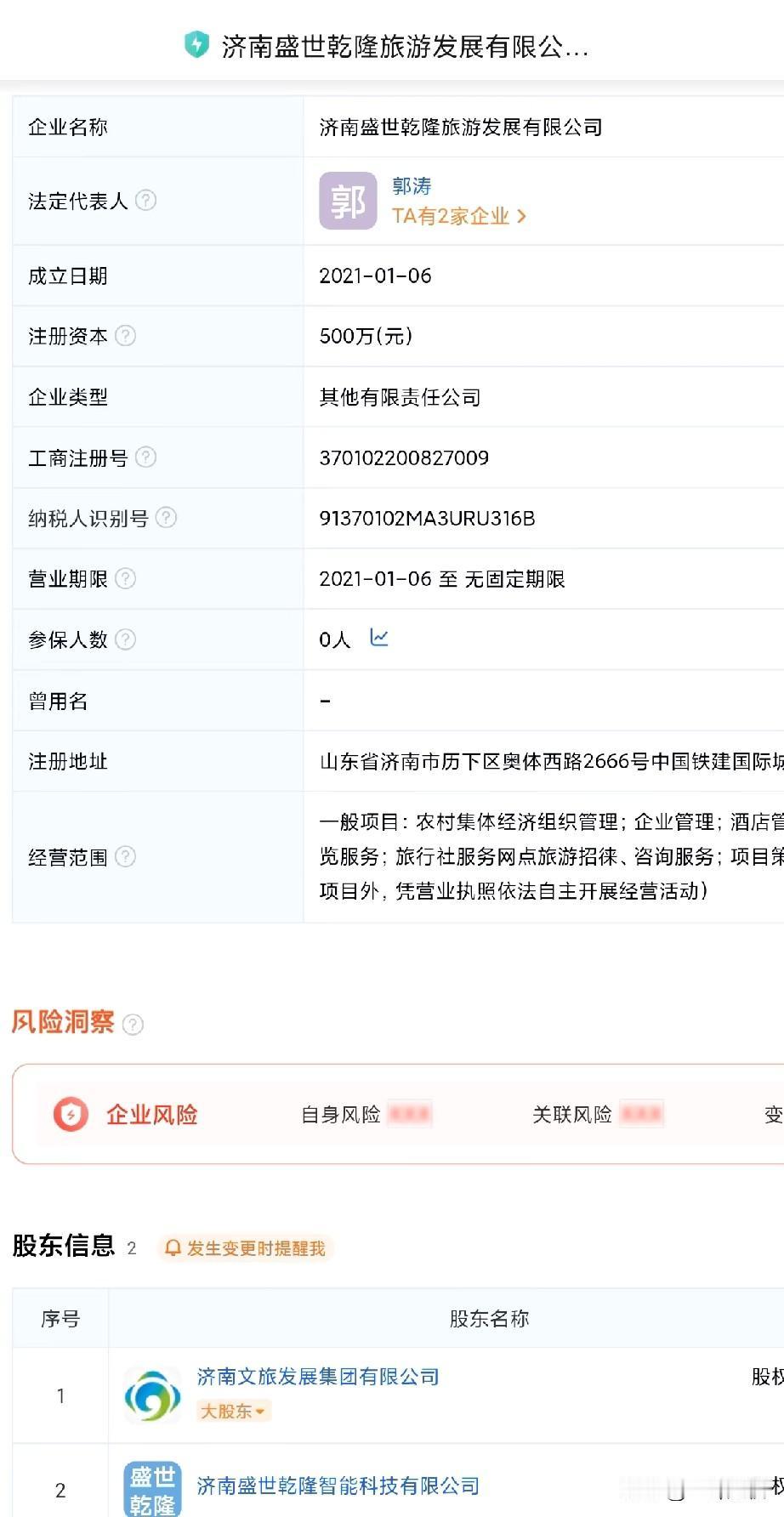
Task: Click the page title 济南盛世乾隆旅游发展有限公...
Action: [x=405, y=46]
